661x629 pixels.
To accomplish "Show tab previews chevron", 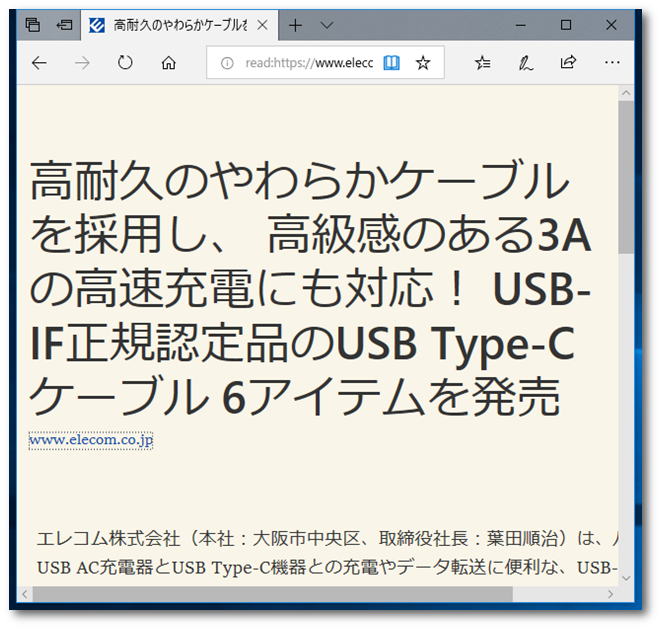I will (327, 25).
